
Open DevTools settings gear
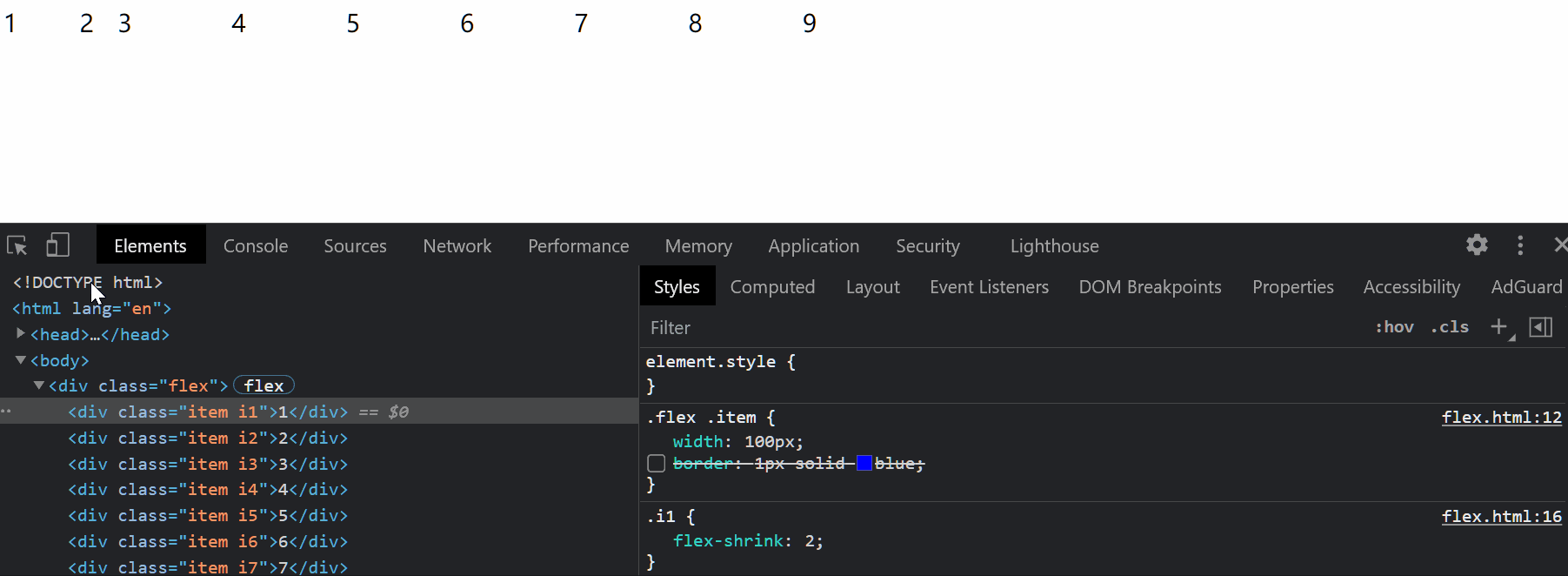[1477, 245]
